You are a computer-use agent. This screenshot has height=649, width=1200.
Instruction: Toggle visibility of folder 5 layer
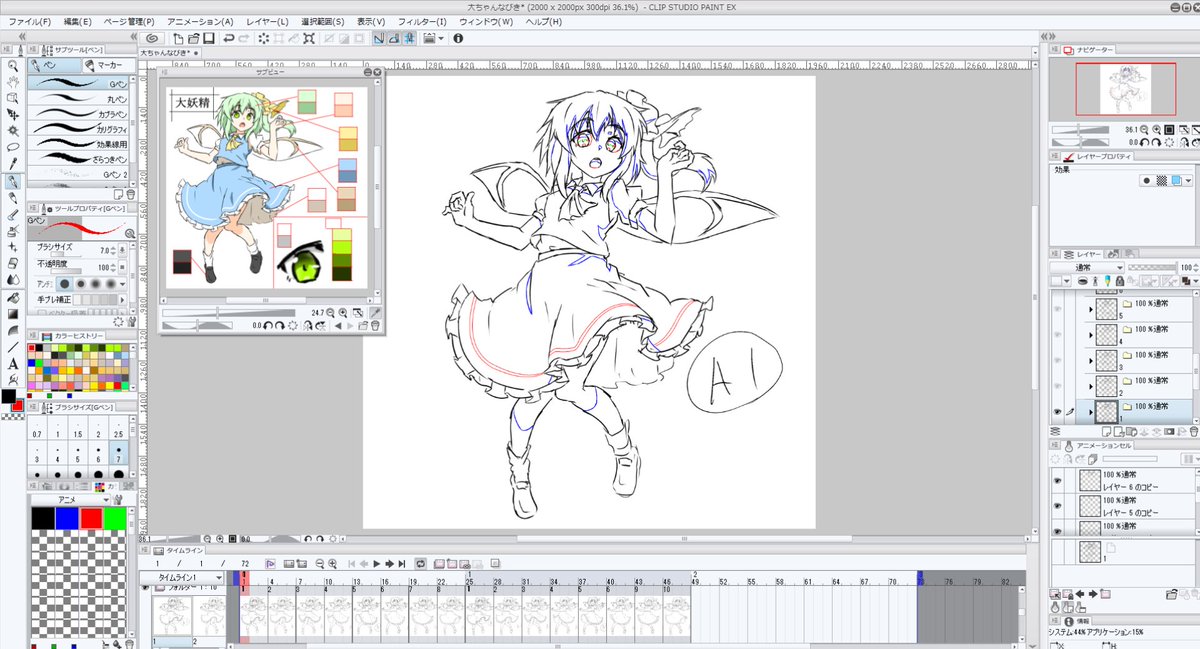click(x=1059, y=309)
